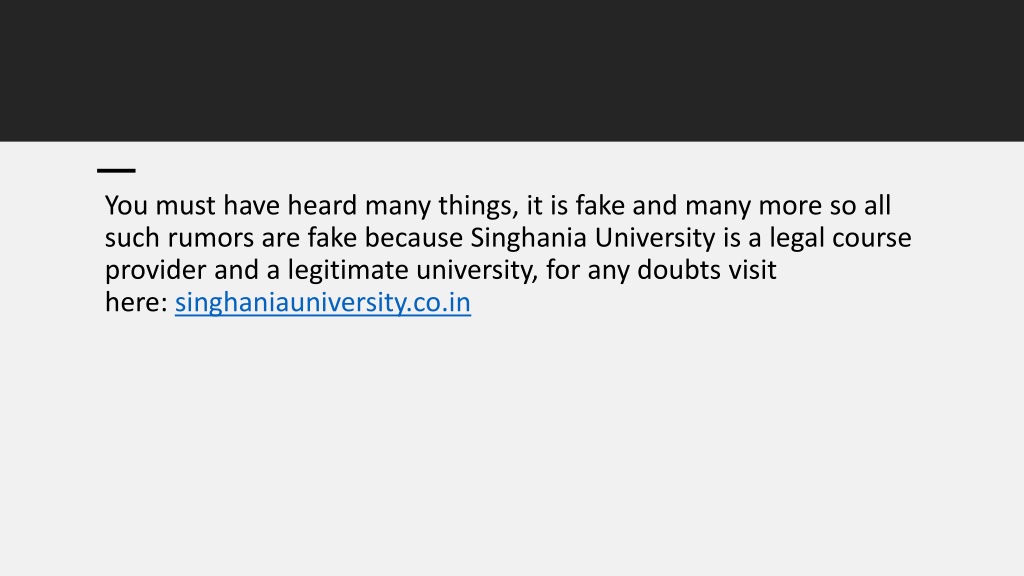Click the word "here:" before the link
1024x576 pixels.
136,302
